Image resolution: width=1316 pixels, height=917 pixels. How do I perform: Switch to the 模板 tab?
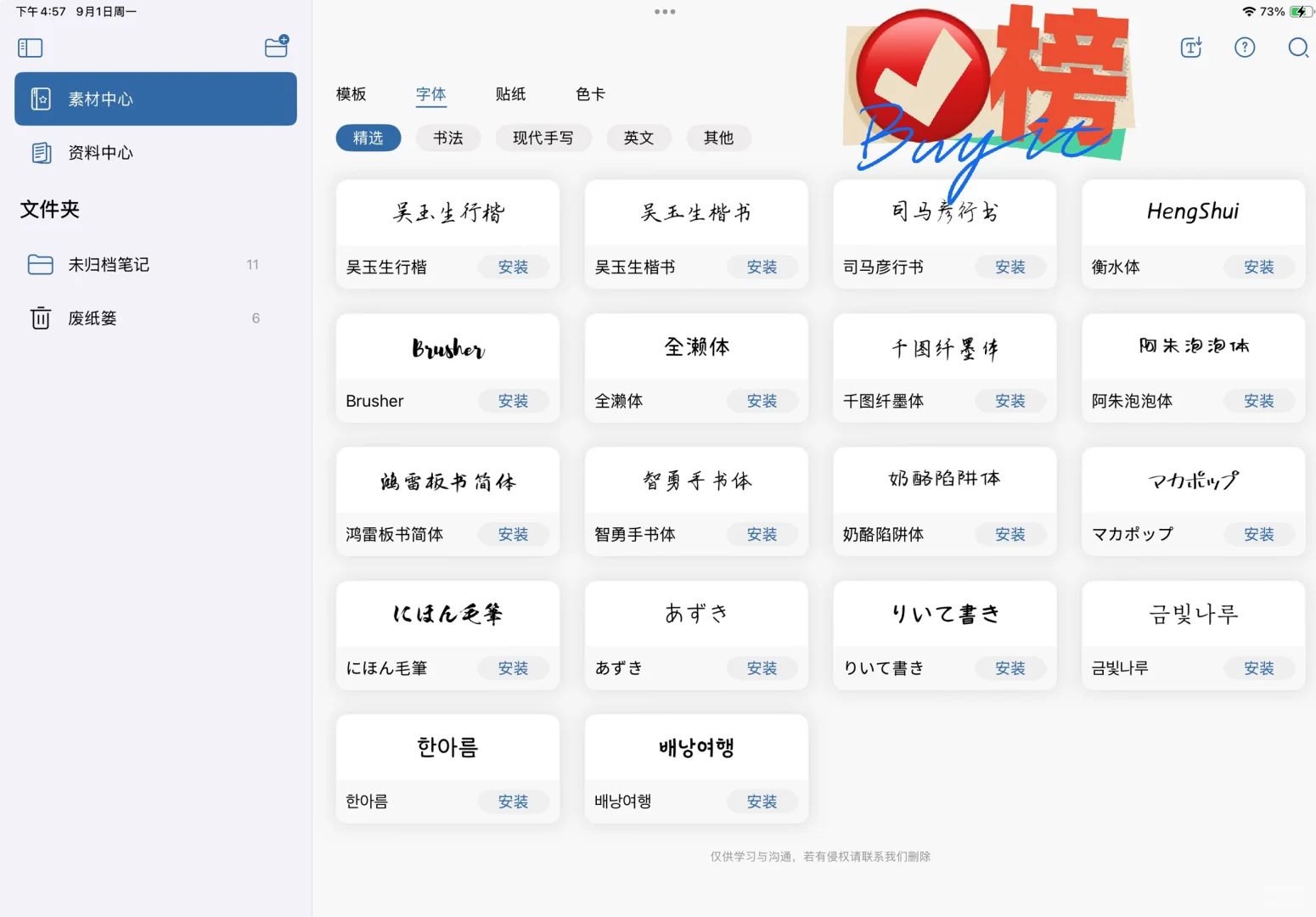[351, 94]
